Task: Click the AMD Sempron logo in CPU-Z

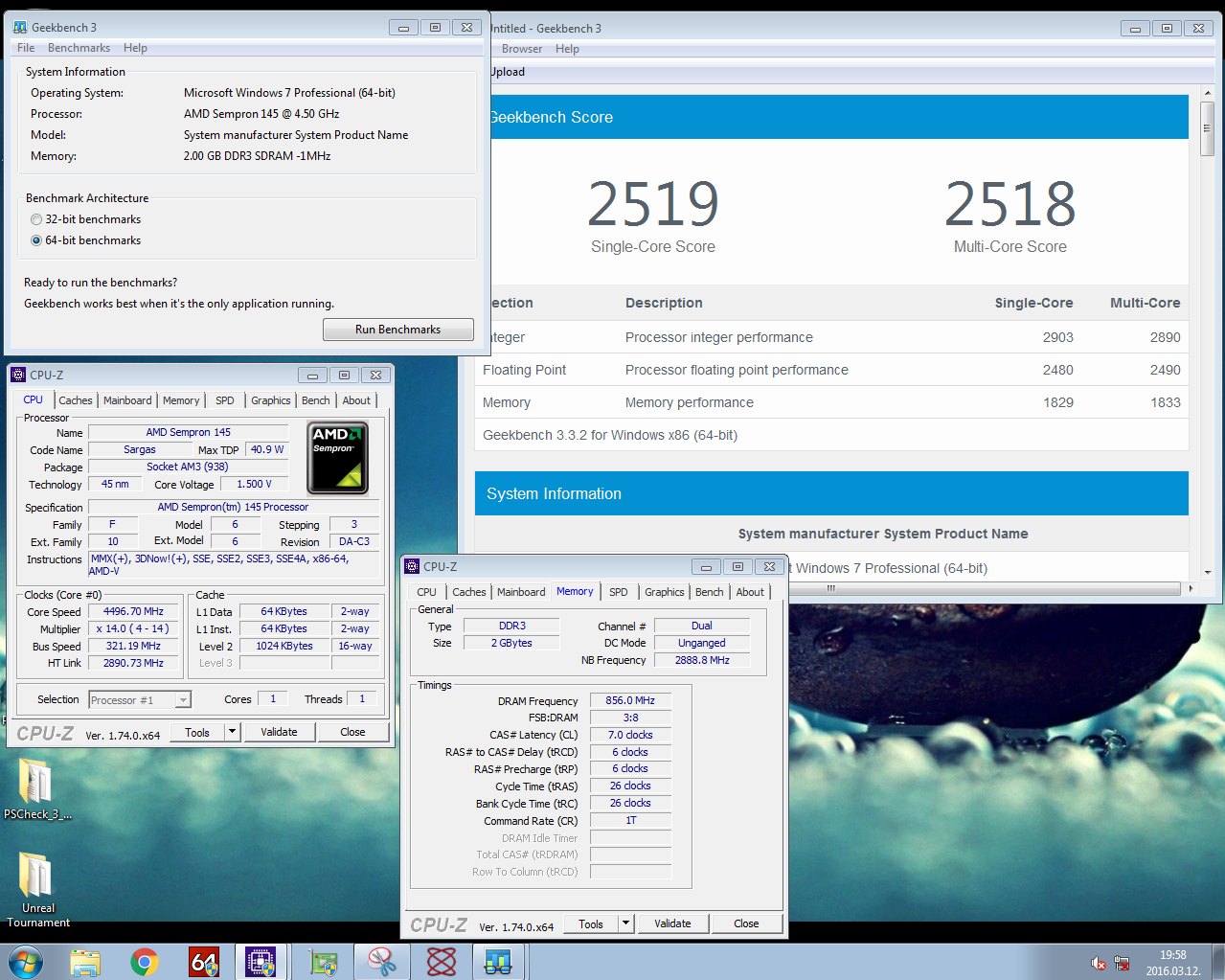Action: click(x=337, y=459)
